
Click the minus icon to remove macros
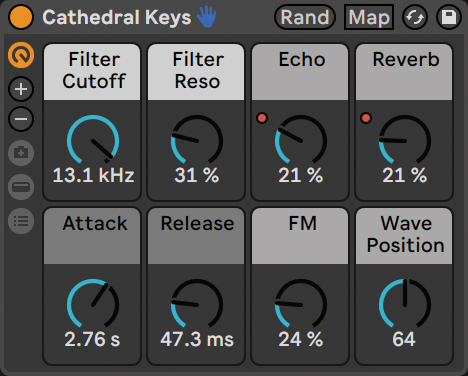point(21,119)
